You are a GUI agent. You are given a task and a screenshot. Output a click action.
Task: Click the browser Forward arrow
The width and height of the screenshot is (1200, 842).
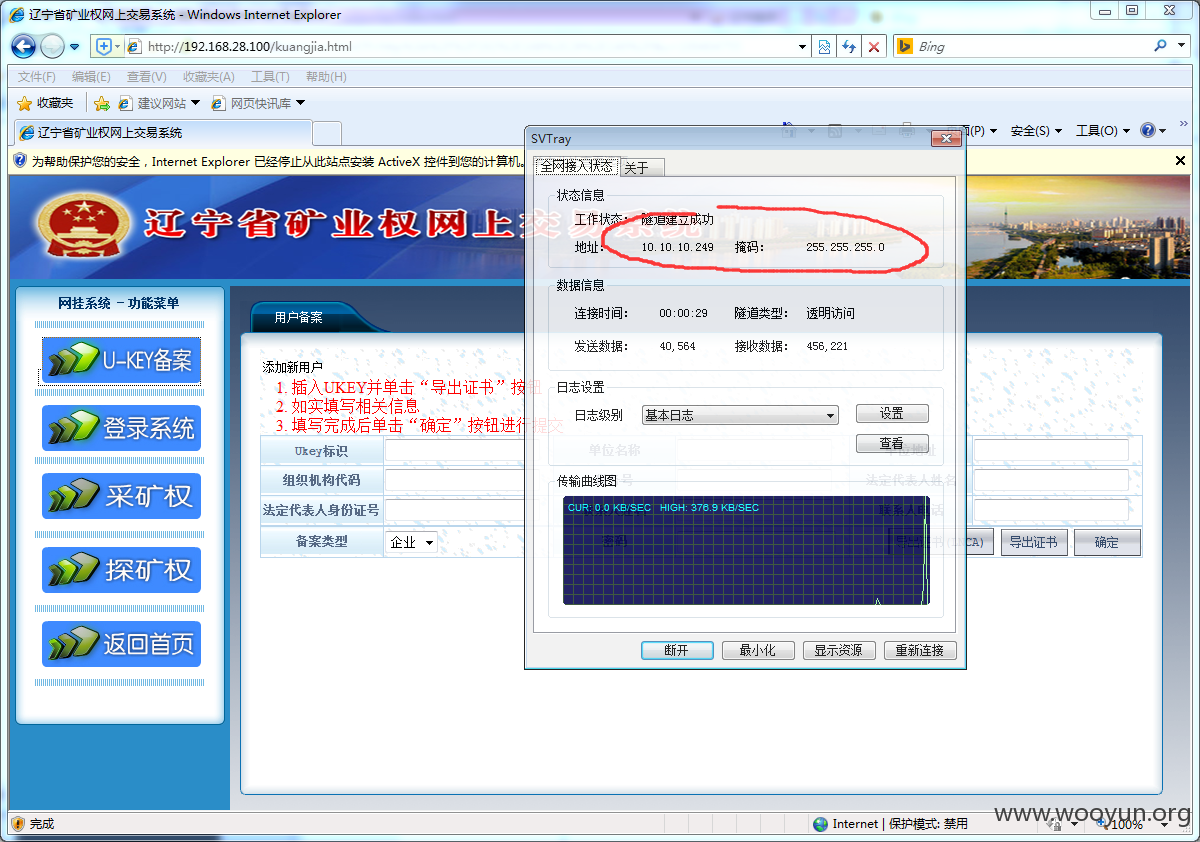pos(52,46)
